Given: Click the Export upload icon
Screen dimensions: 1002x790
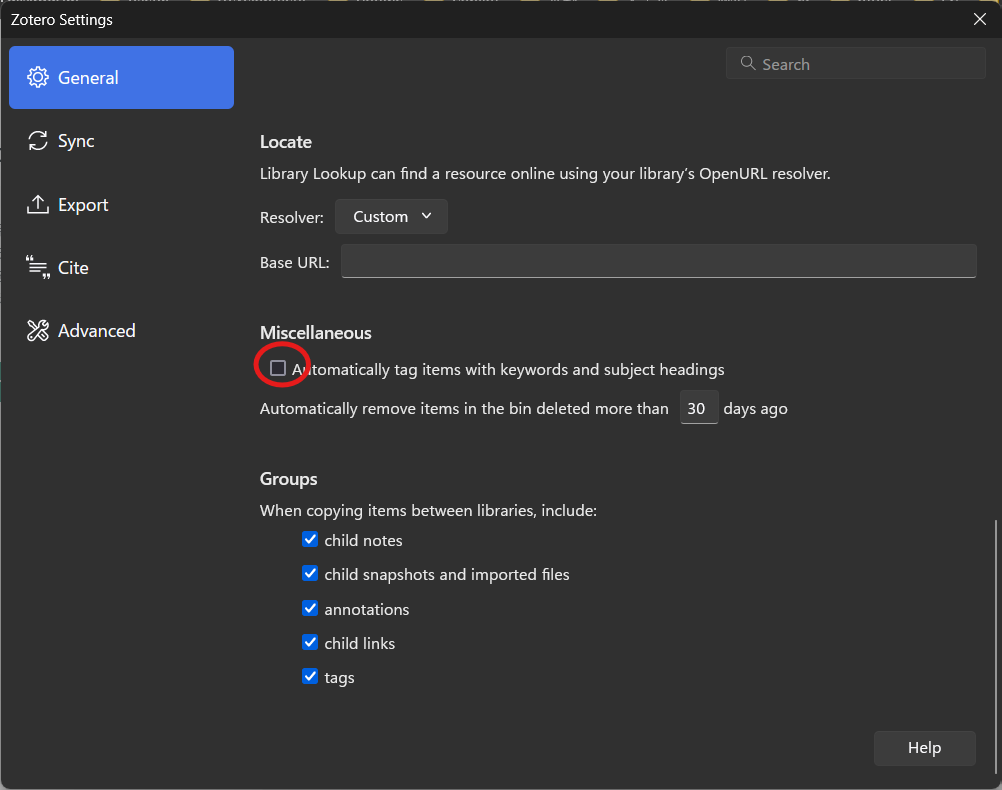Looking at the screenshot, I should click(38, 205).
